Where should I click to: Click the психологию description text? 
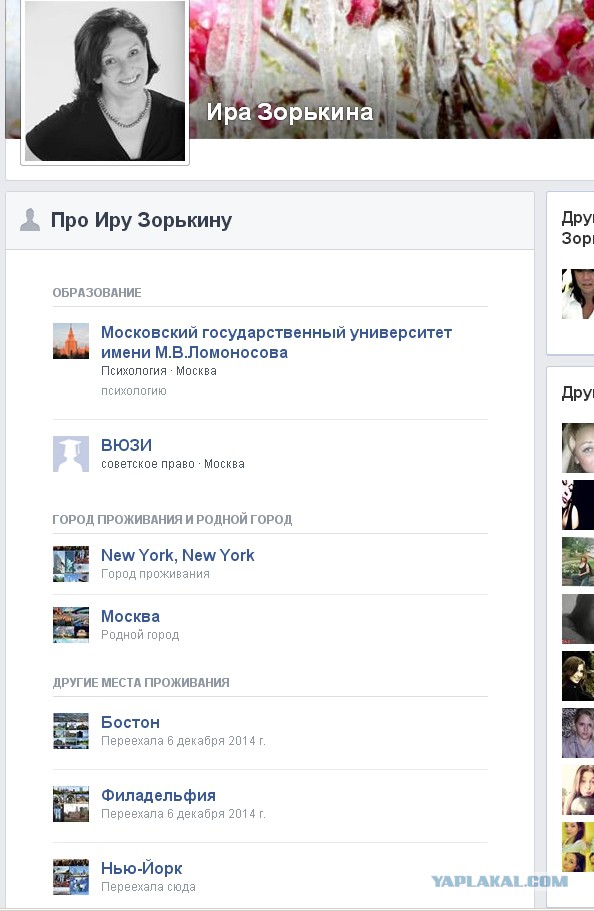(x=134, y=391)
